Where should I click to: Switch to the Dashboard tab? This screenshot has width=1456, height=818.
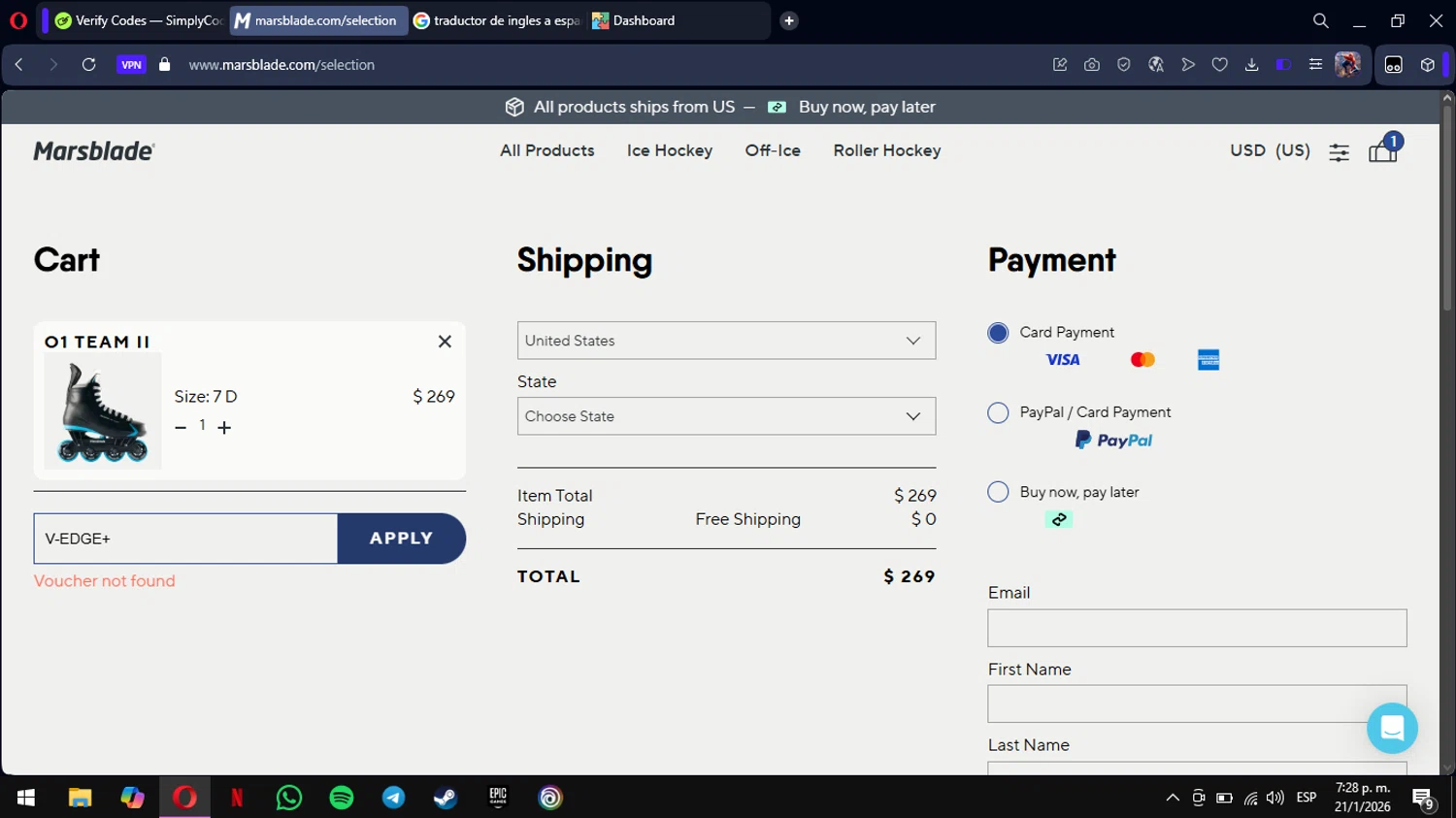pyautogui.click(x=678, y=20)
